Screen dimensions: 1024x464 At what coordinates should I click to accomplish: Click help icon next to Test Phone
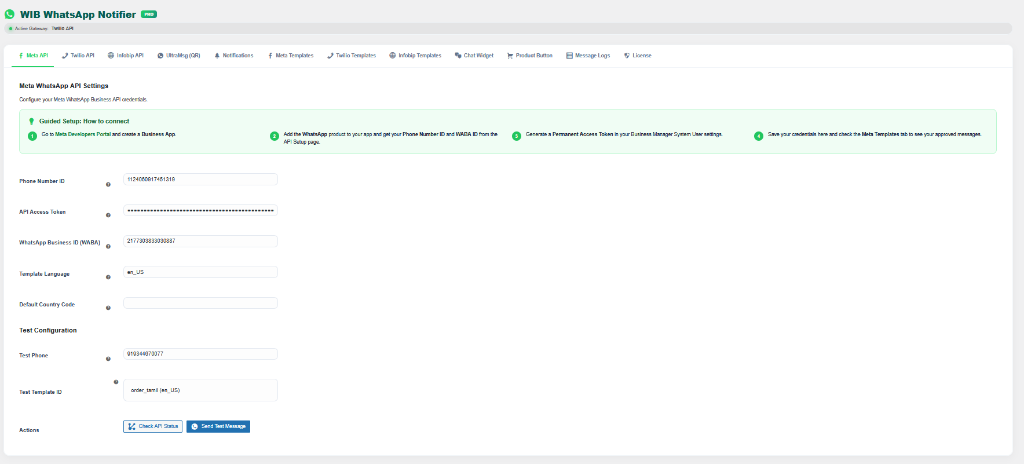tap(108, 359)
